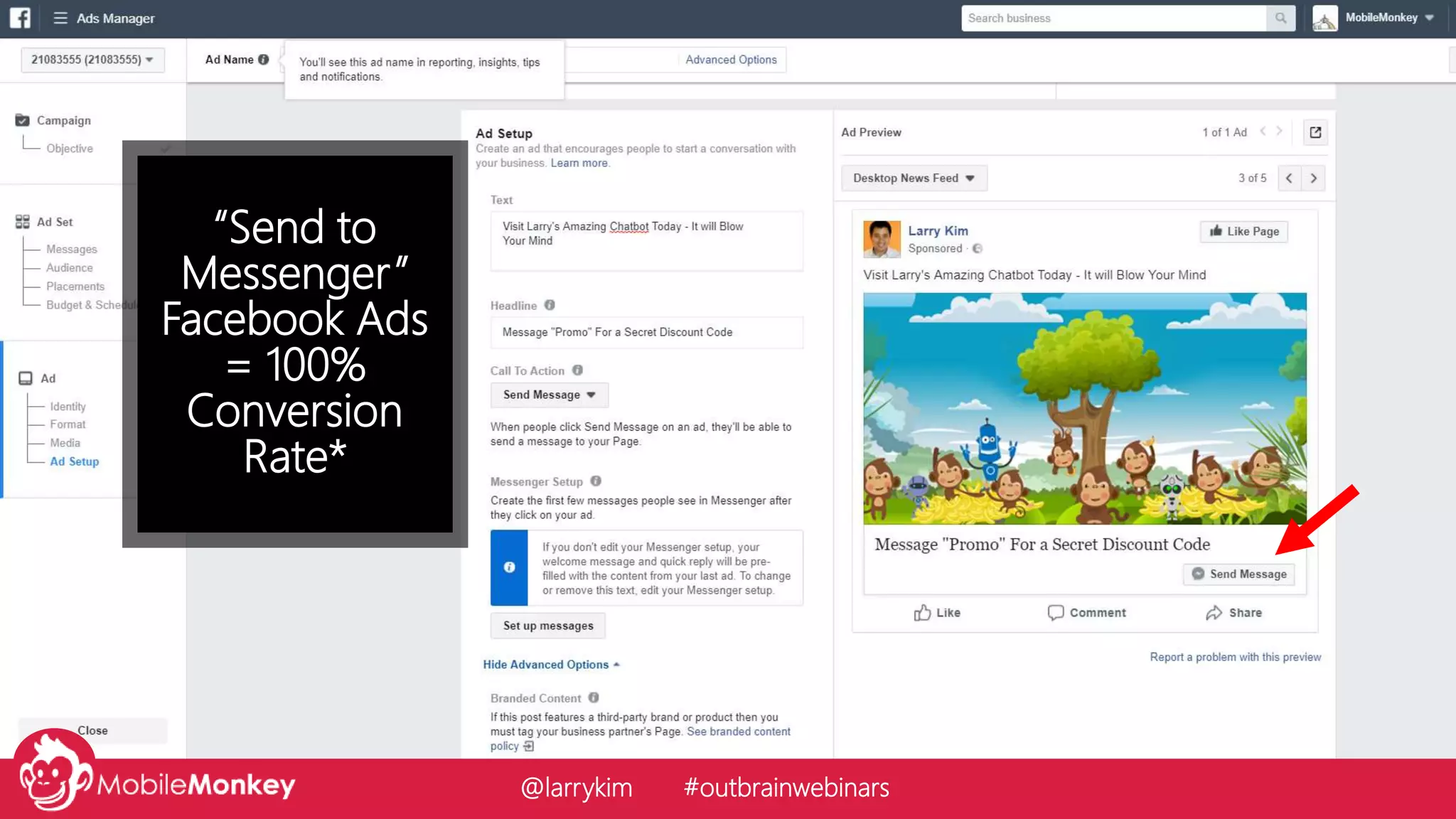Click Share on the preview post
The width and height of the screenshot is (1456, 819).
click(x=1234, y=613)
